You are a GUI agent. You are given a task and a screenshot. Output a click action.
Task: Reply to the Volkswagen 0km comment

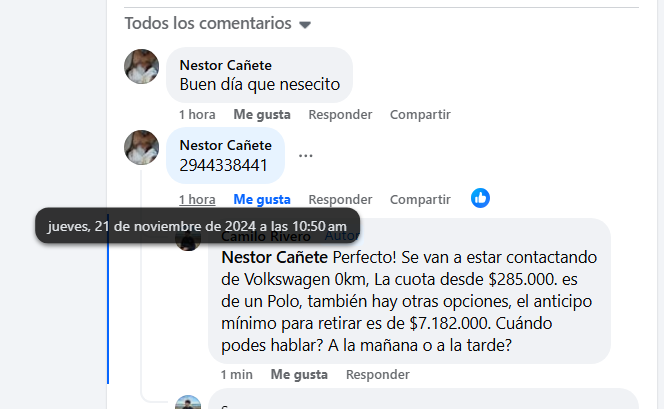point(377,375)
